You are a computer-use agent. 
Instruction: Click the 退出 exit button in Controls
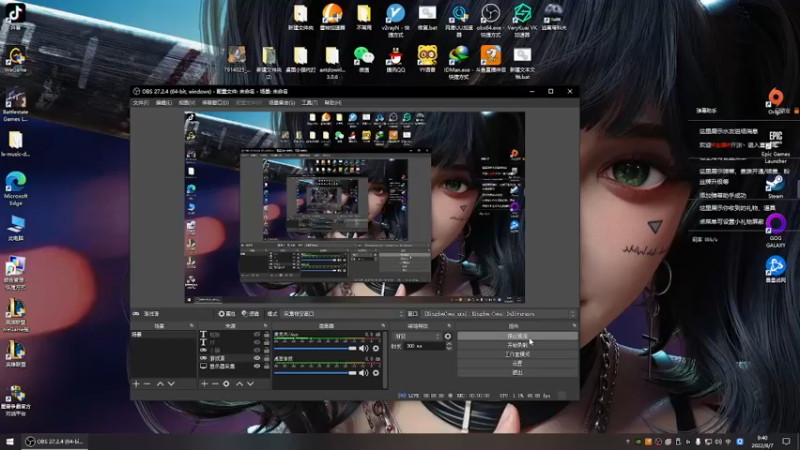(517, 373)
